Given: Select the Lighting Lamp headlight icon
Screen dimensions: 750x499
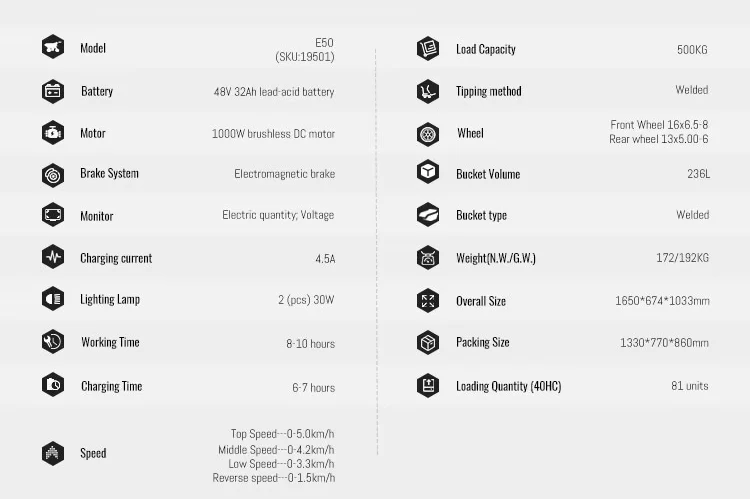Looking at the screenshot, I should (x=53, y=299).
